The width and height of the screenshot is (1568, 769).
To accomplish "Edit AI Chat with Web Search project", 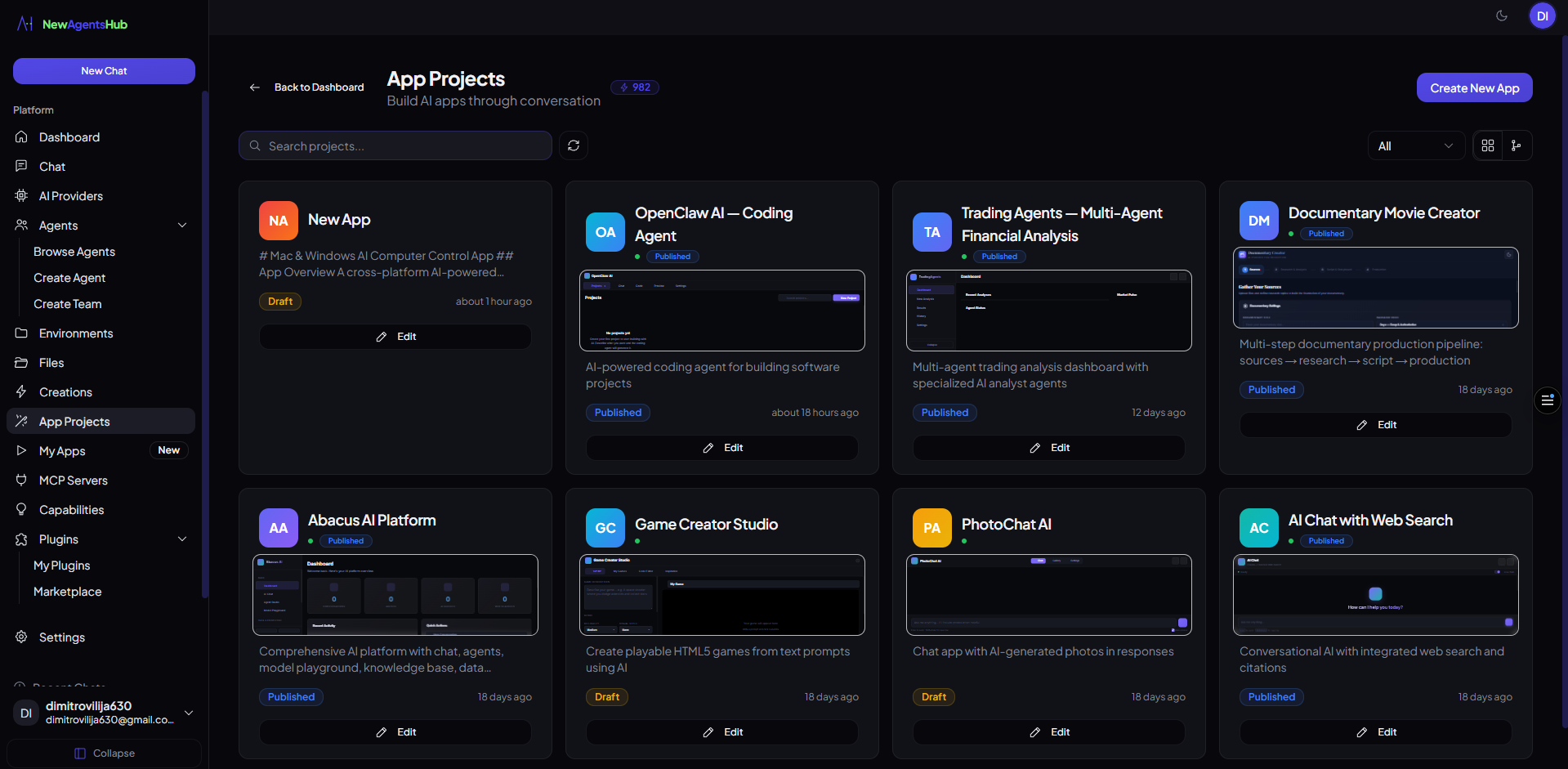I will pos(1376,732).
